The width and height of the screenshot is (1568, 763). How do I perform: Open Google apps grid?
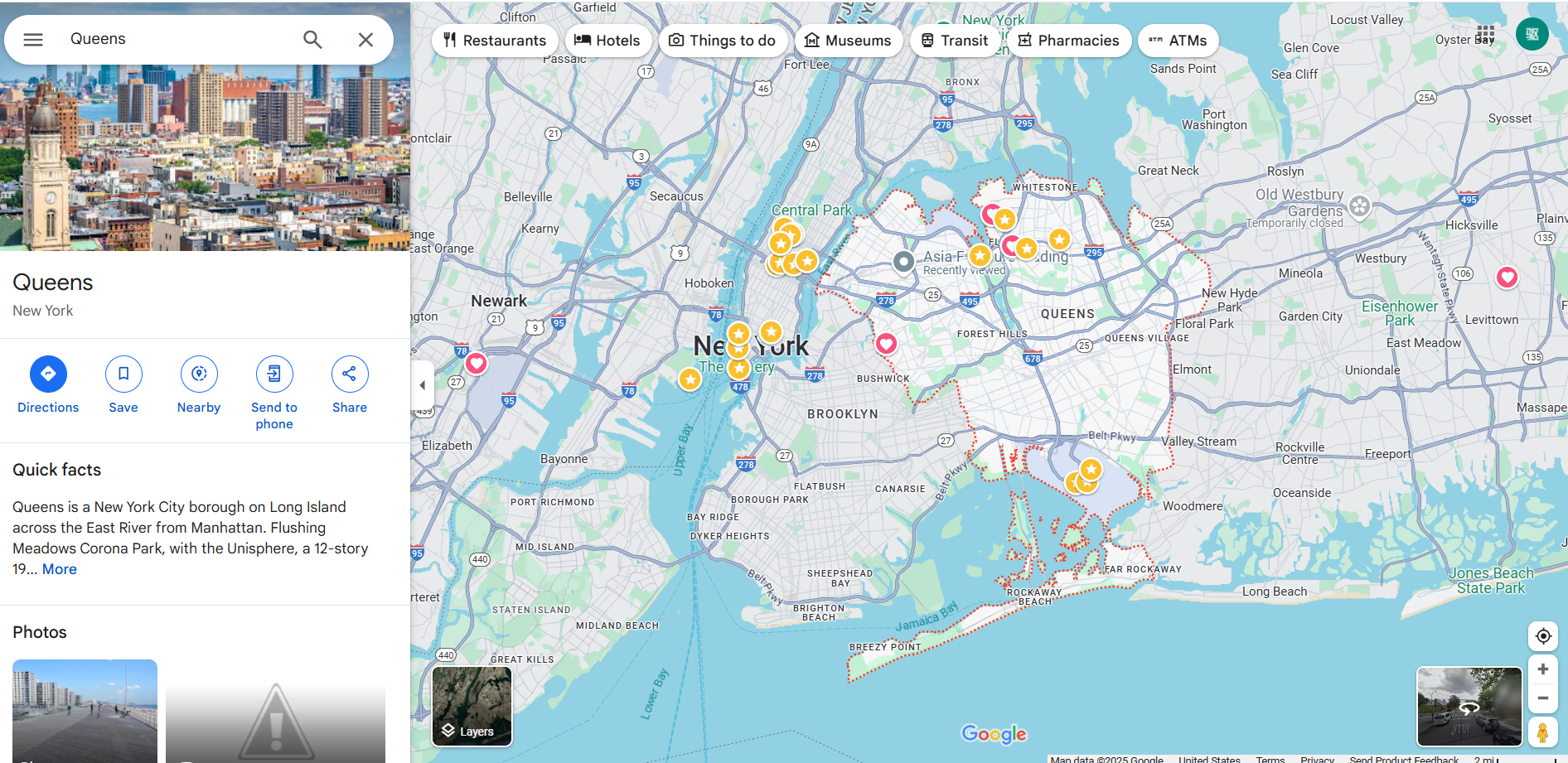pos(1485,35)
